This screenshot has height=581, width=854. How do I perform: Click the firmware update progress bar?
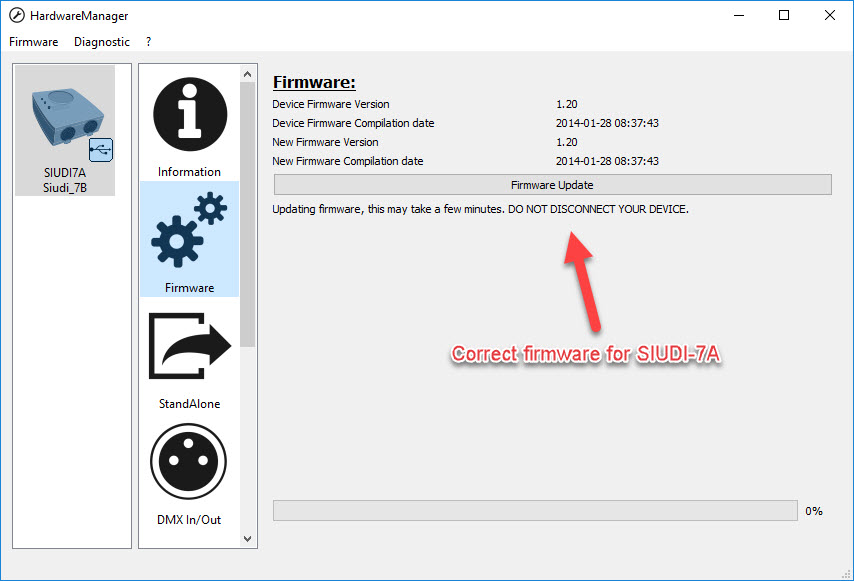[x=535, y=511]
